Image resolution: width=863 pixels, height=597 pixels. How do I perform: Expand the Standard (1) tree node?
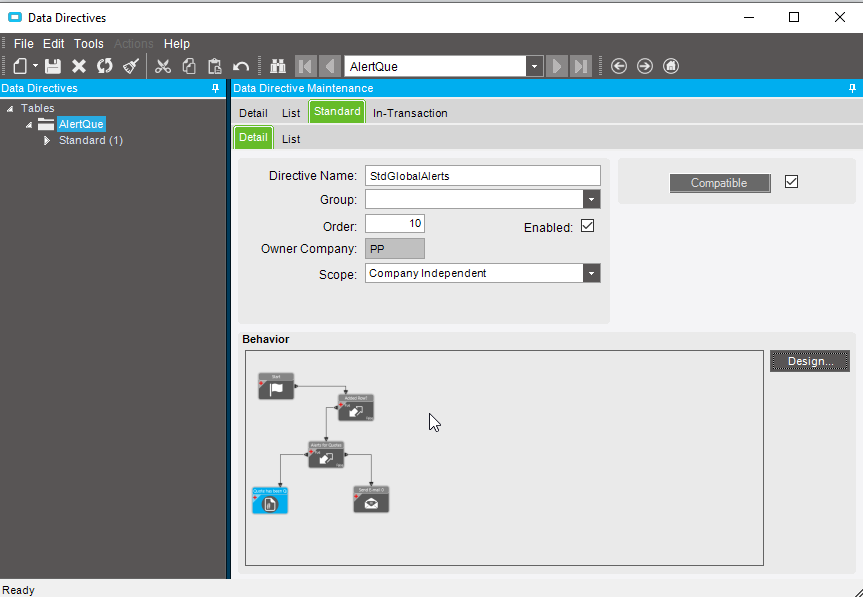click(x=47, y=141)
